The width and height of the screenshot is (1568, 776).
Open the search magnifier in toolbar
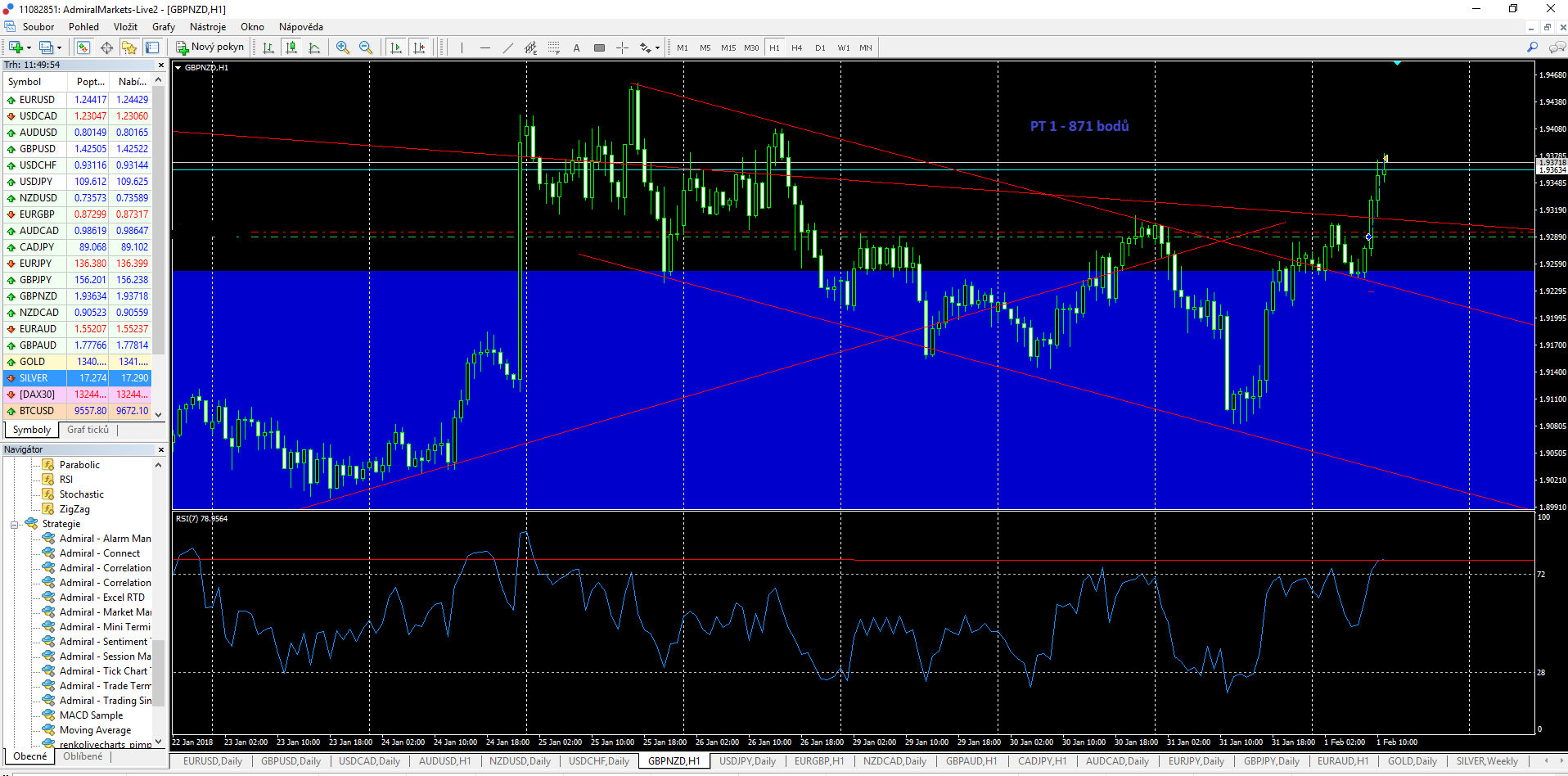point(1532,47)
